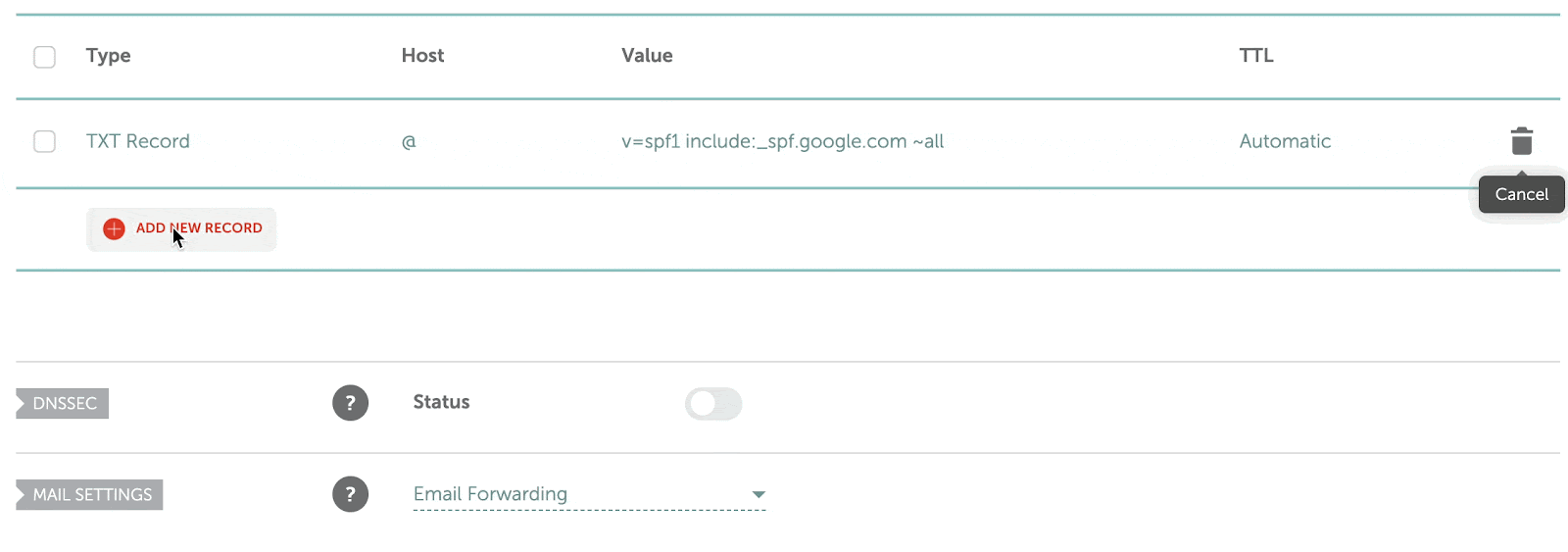This screenshot has height=552, width=1568.
Task: Edit the @ host field
Action: [x=409, y=141]
